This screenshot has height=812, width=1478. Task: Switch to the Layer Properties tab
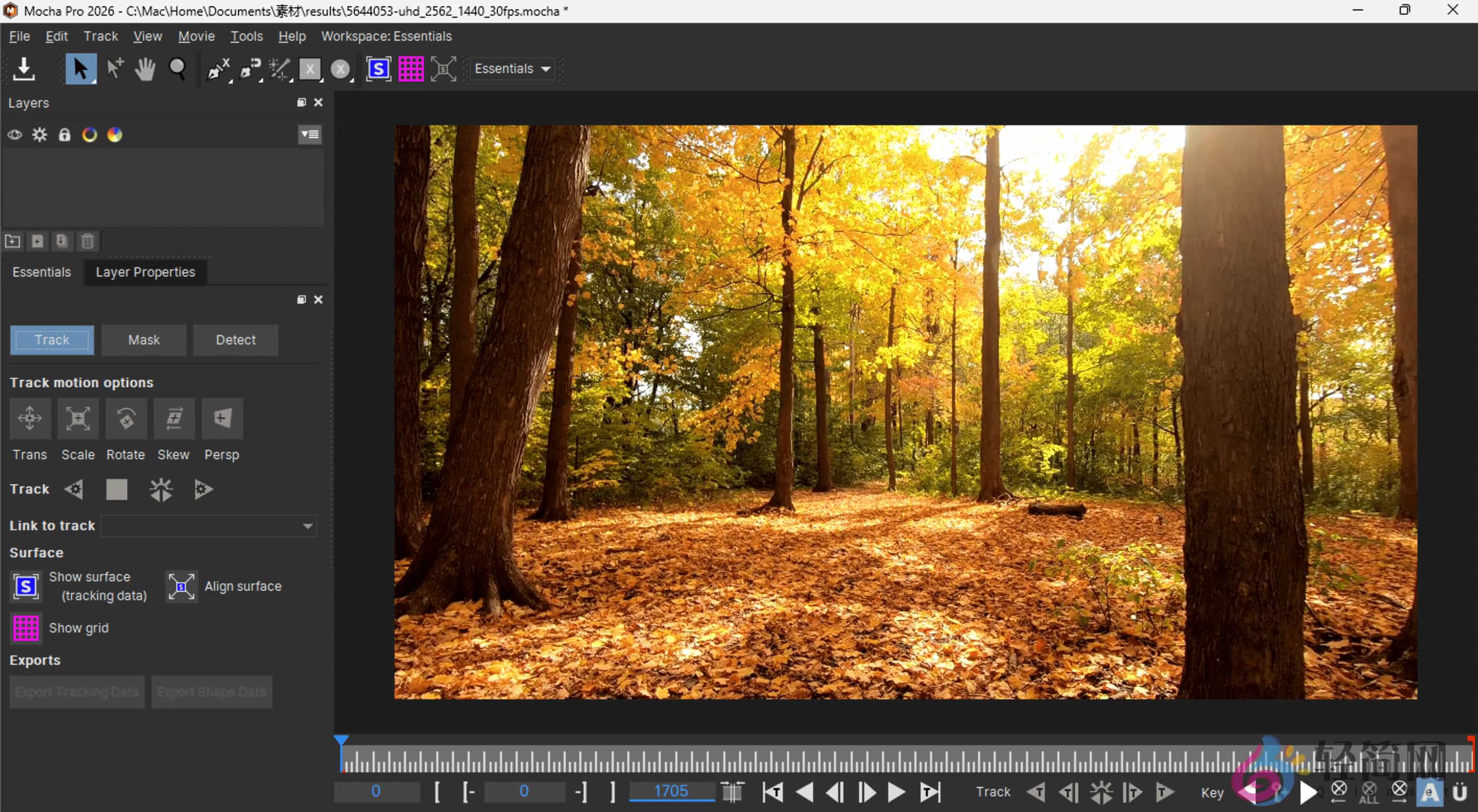(x=145, y=272)
